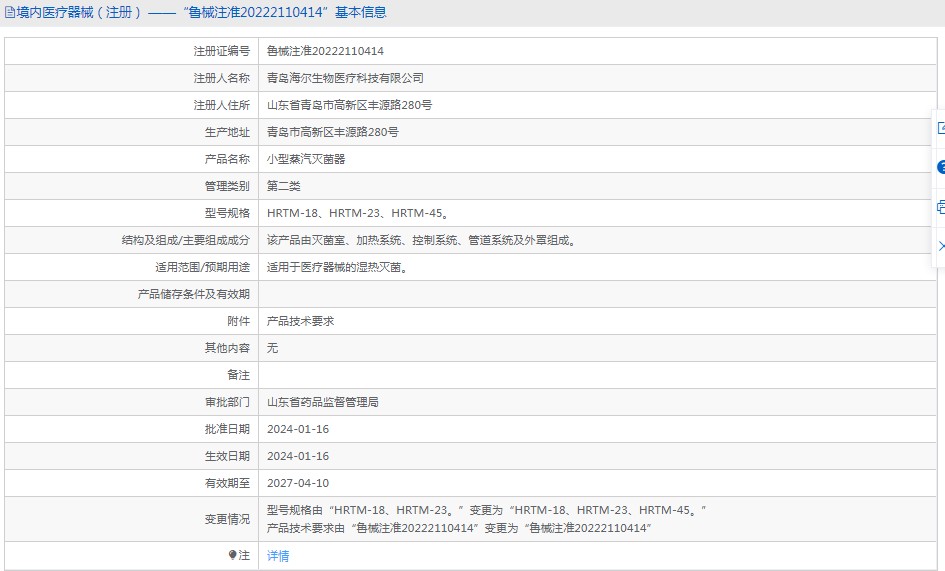Open the 详情 details link
Screen dimensions: 945x571
click(278, 556)
